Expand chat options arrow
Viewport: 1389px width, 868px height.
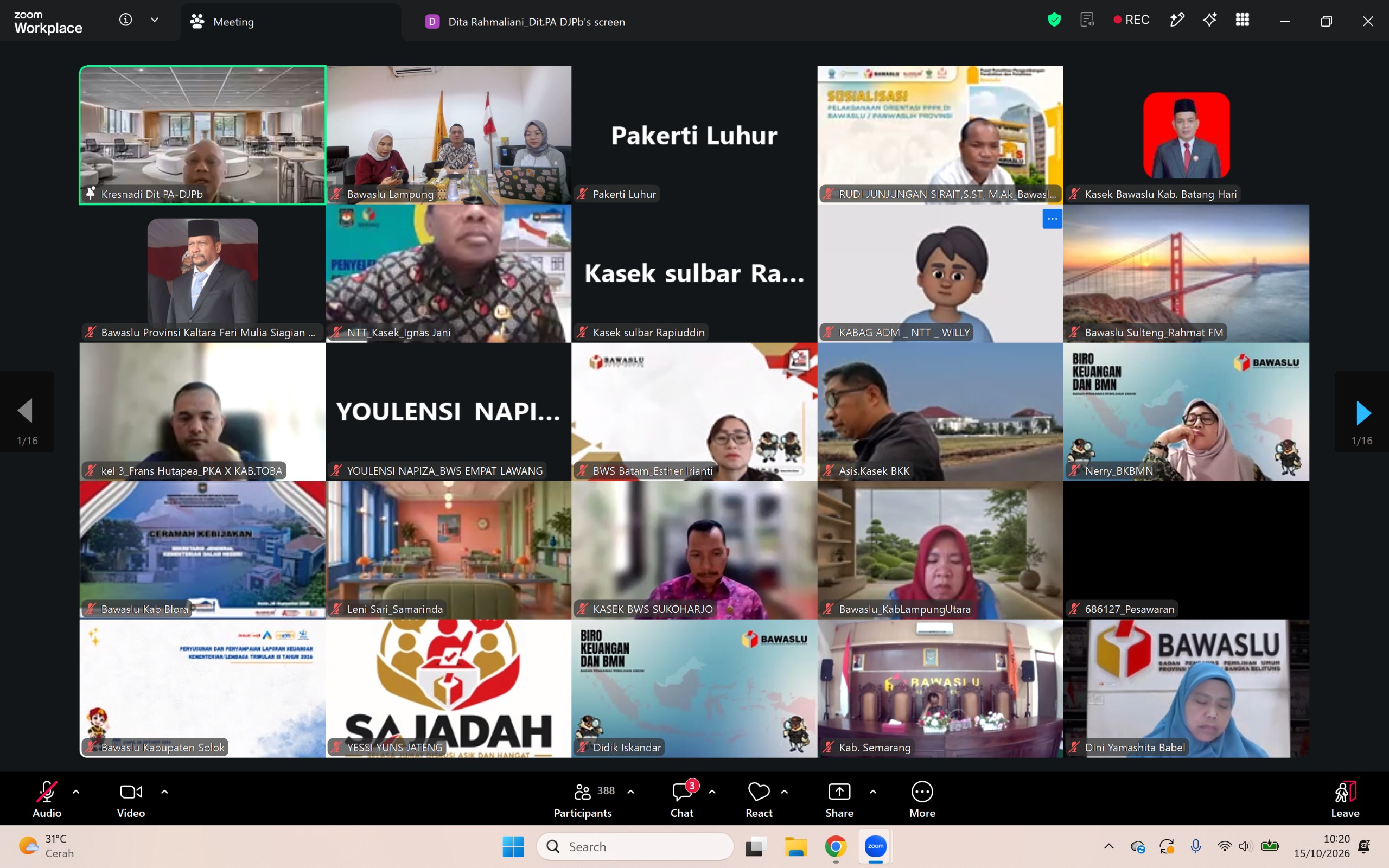712,792
